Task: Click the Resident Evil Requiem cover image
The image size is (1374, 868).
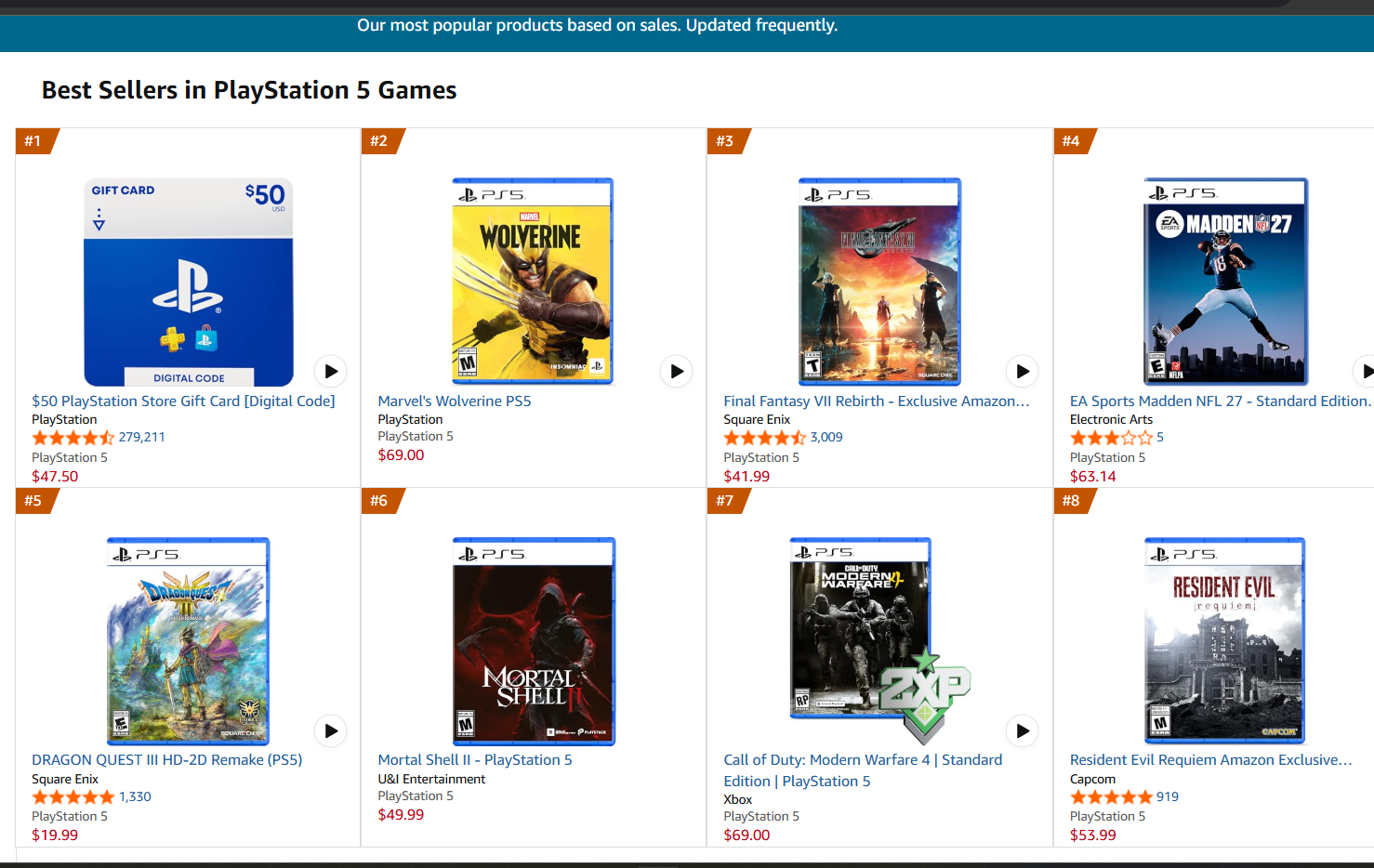Action: coord(1225,640)
